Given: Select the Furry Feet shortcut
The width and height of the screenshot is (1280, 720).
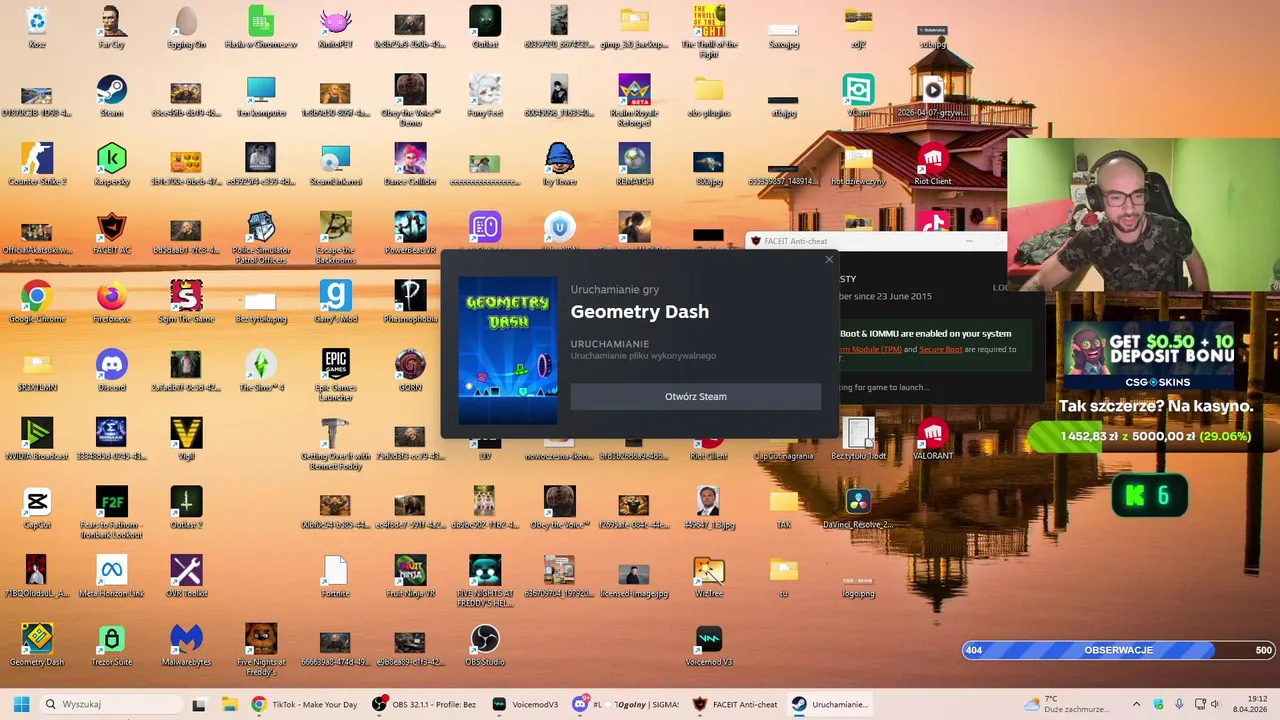Looking at the screenshot, I should tap(485, 96).
